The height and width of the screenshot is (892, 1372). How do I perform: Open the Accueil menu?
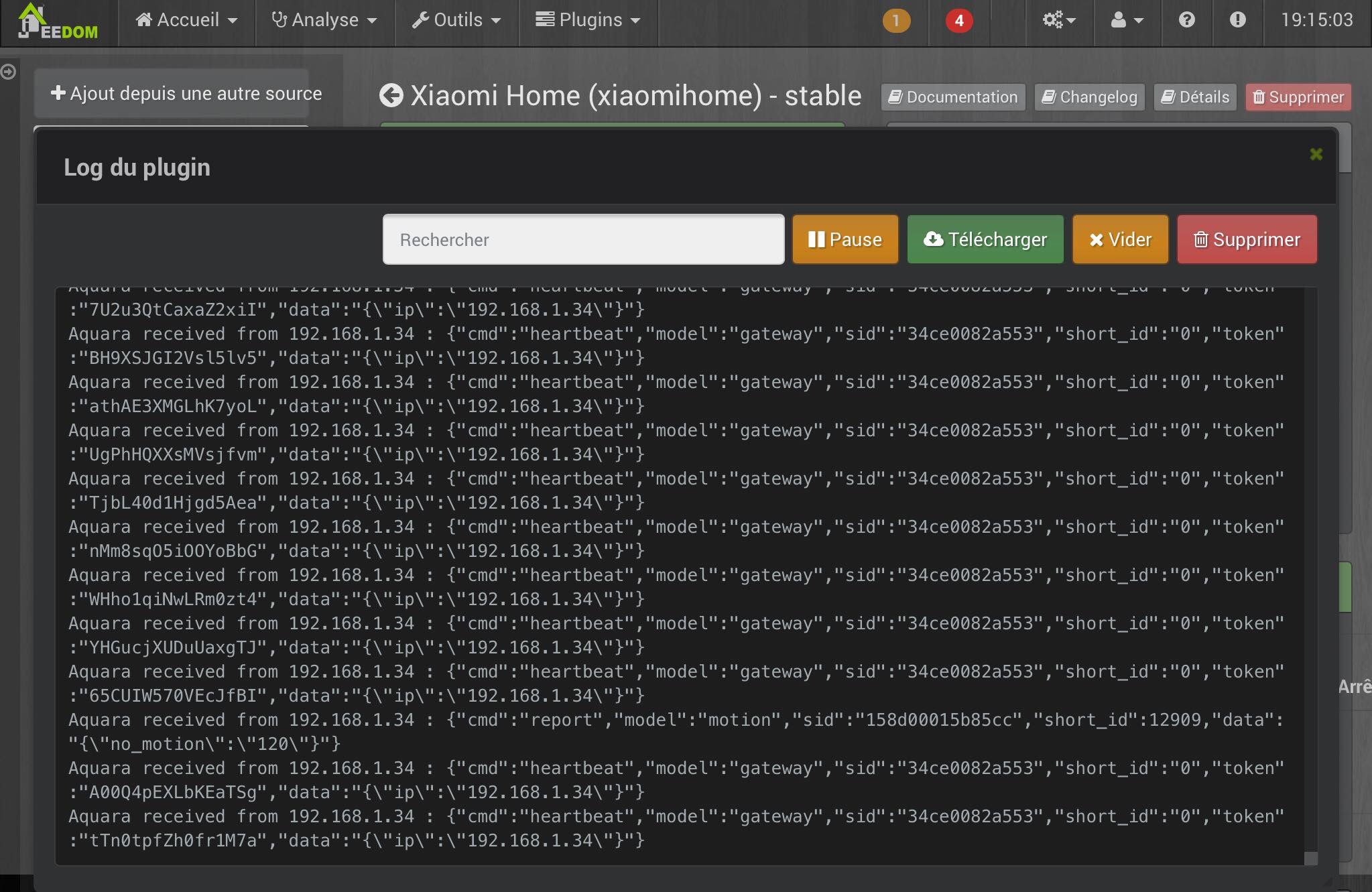pos(187,20)
